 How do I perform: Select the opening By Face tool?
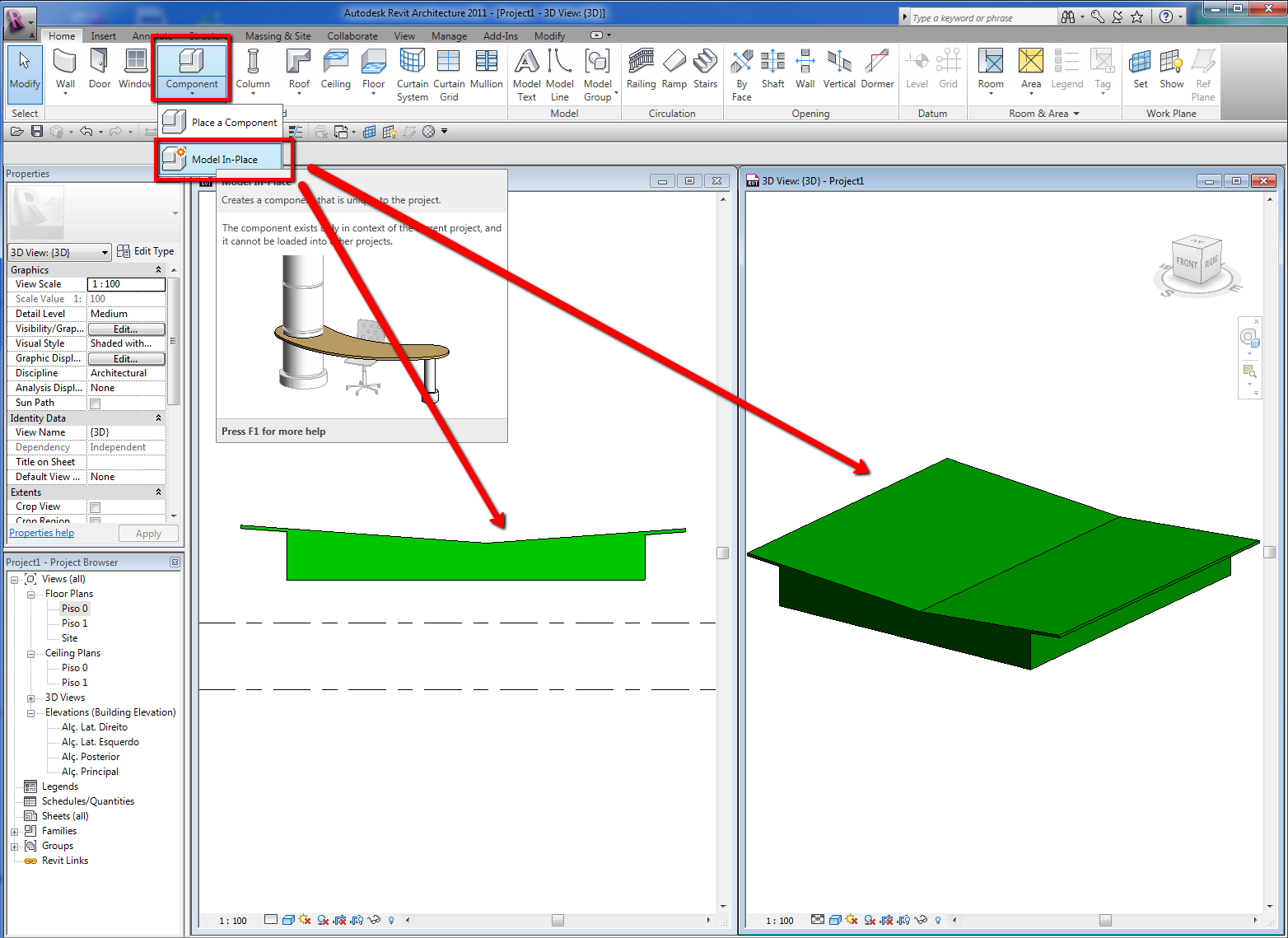click(x=742, y=74)
